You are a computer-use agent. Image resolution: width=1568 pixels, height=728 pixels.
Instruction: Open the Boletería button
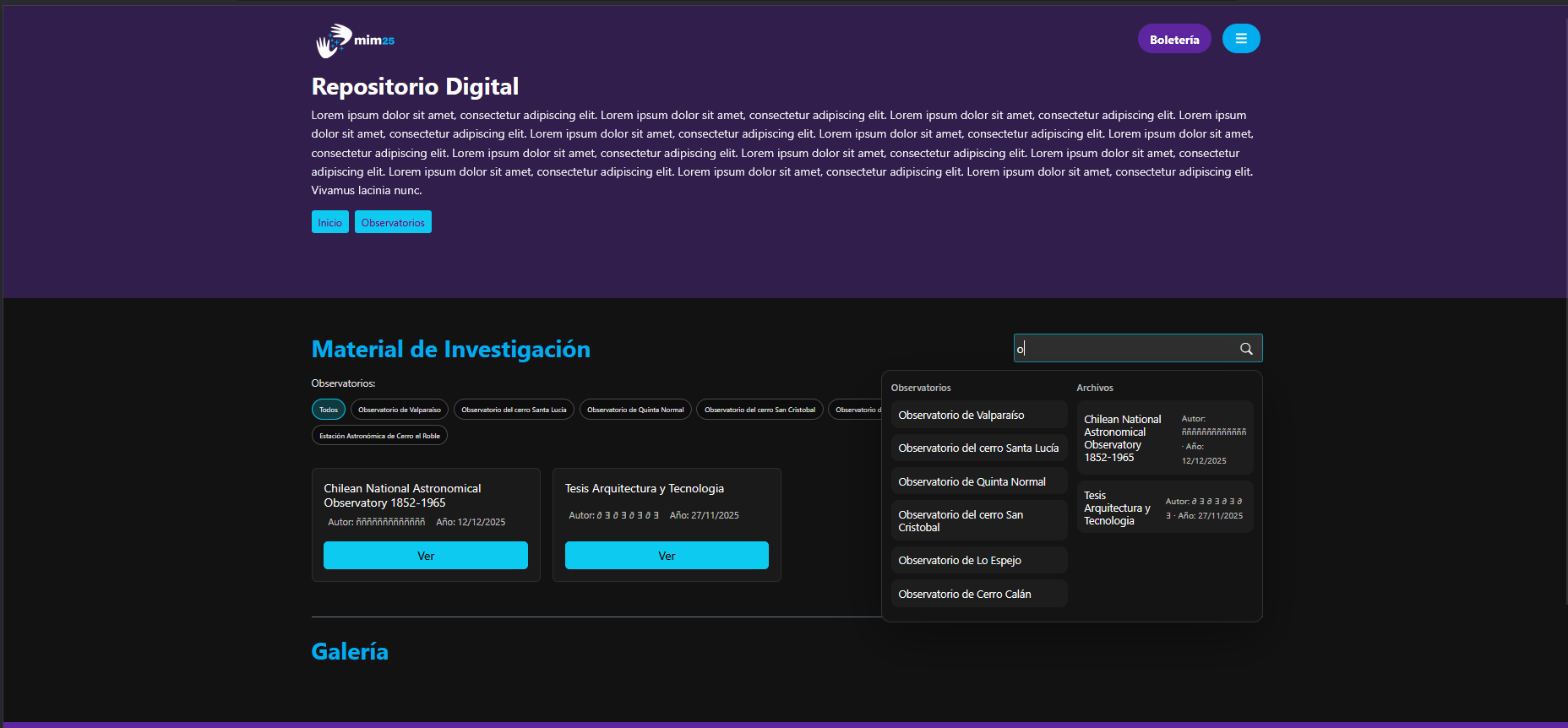pyautogui.click(x=1174, y=39)
